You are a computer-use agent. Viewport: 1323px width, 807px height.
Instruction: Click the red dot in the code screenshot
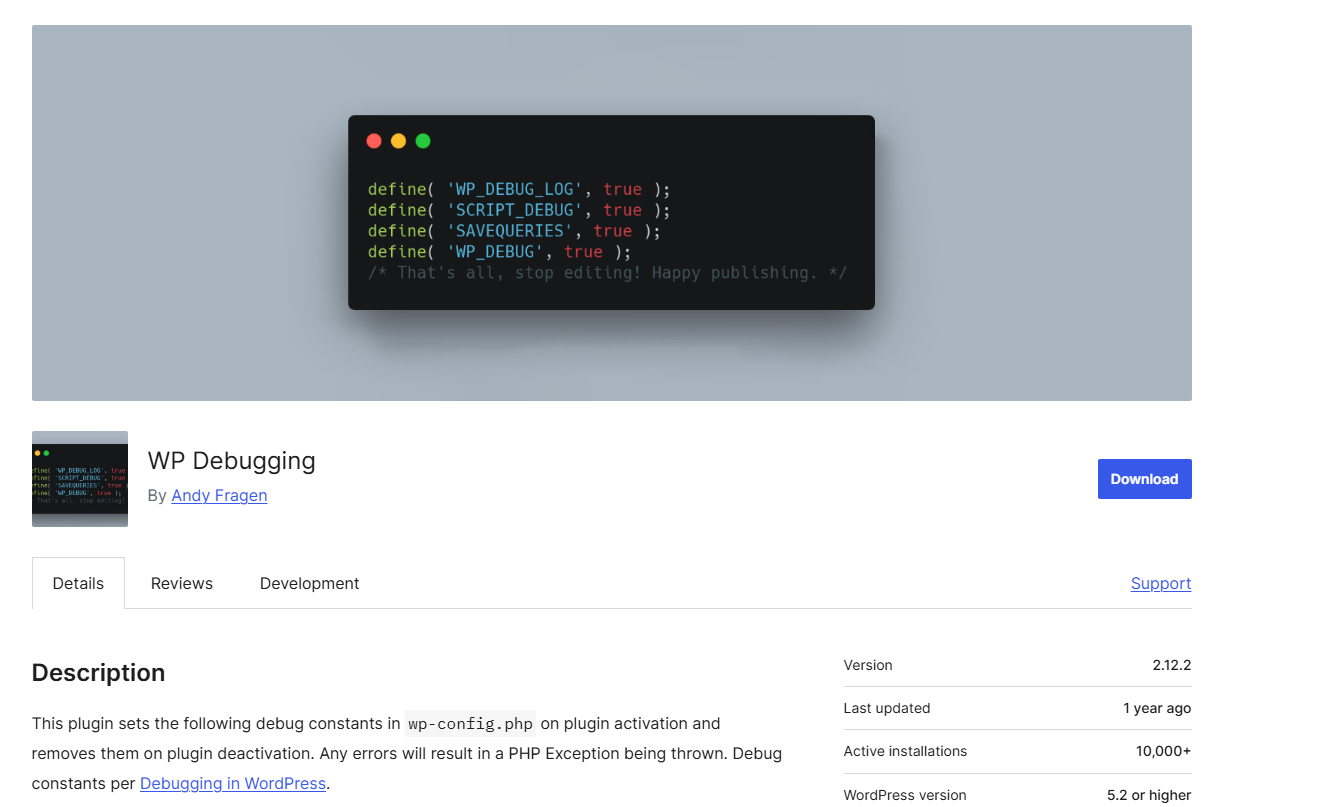tap(374, 141)
